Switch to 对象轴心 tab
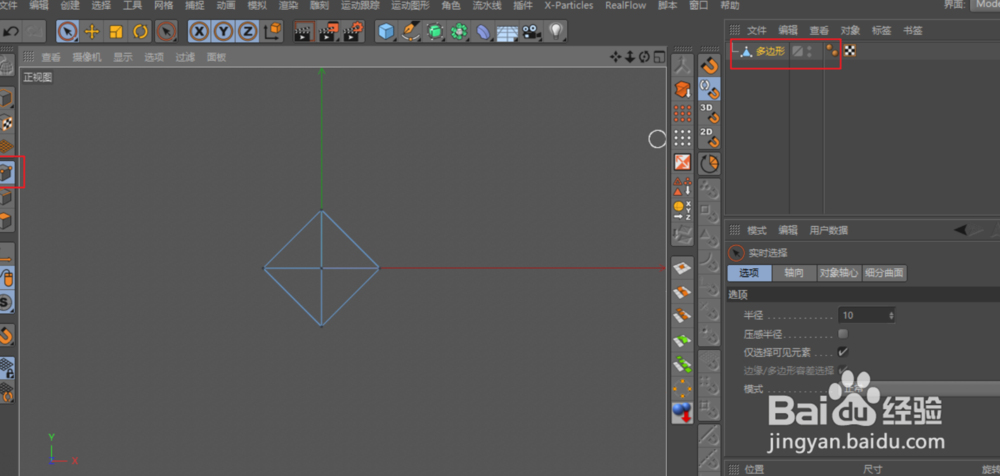 pyautogui.click(x=839, y=273)
